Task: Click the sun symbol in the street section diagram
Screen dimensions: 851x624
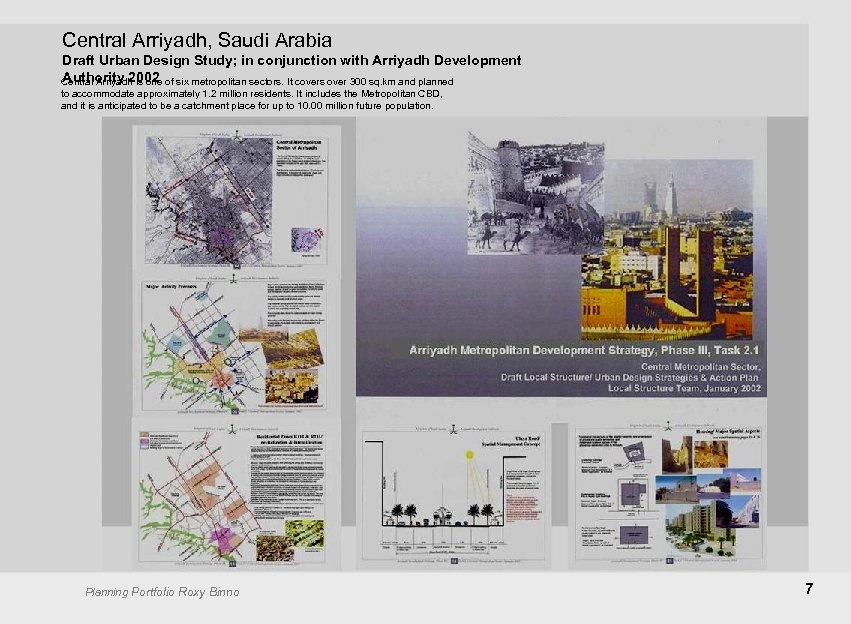Action: pos(470,454)
